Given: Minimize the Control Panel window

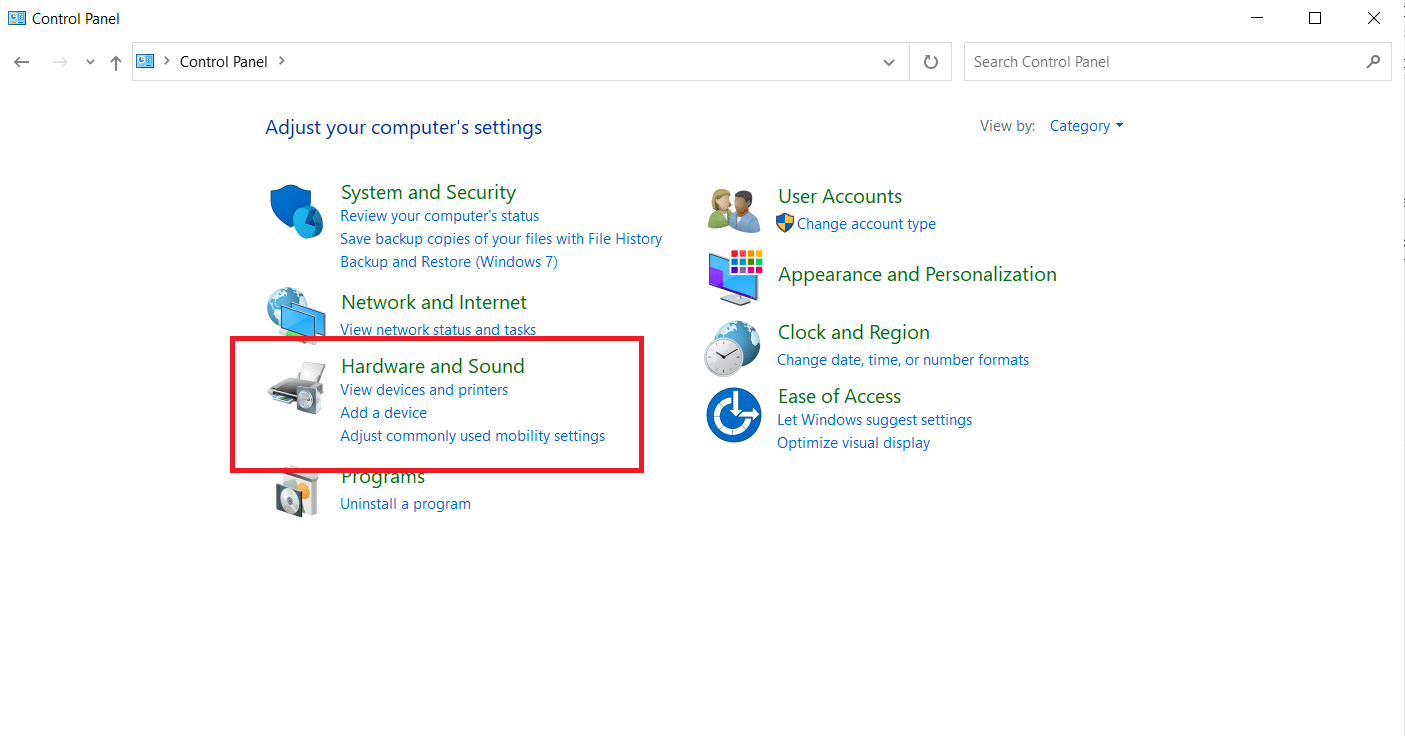Looking at the screenshot, I should 1257,18.
